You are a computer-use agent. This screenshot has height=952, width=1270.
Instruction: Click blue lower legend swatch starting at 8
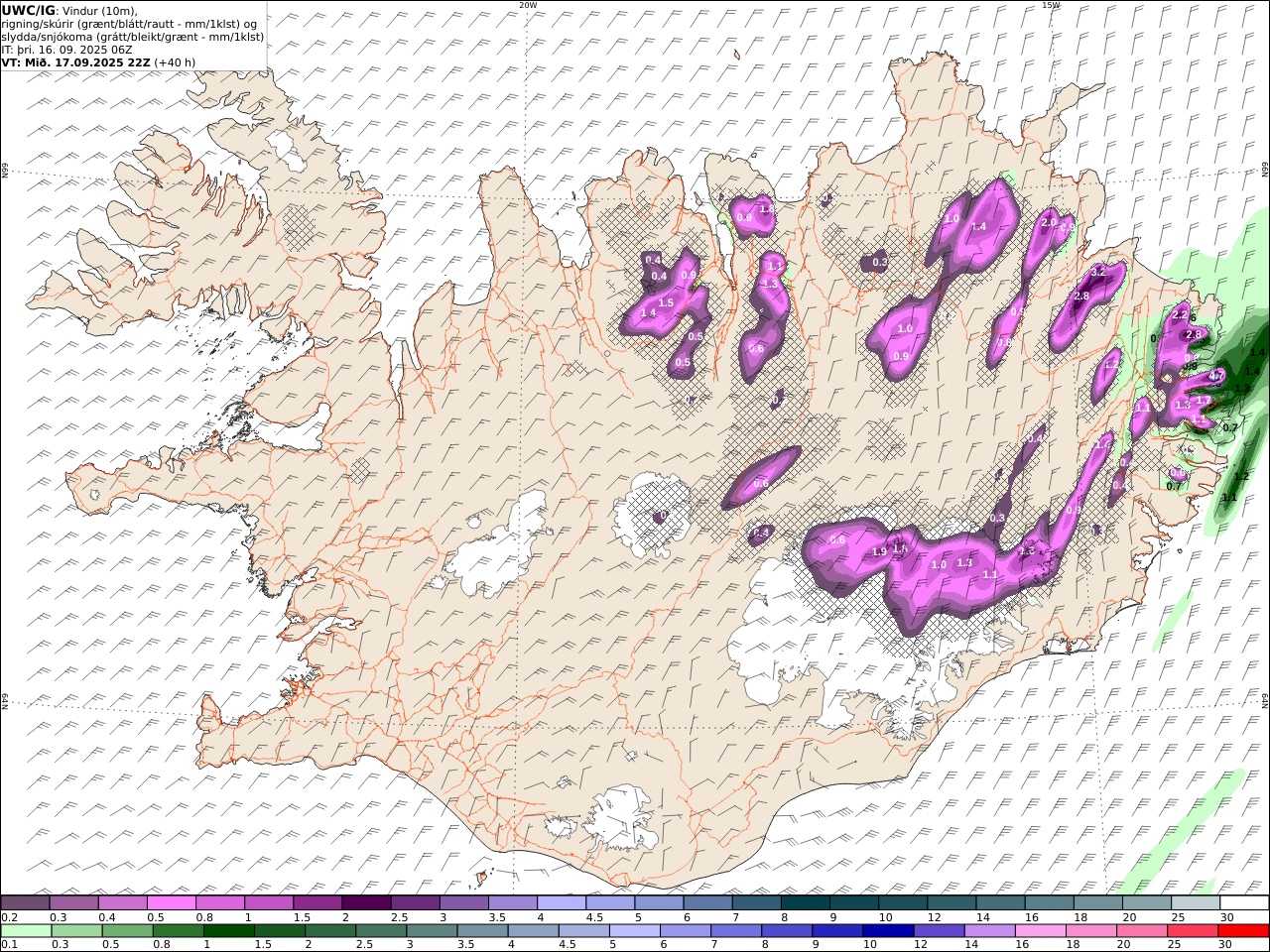point(786,931)
